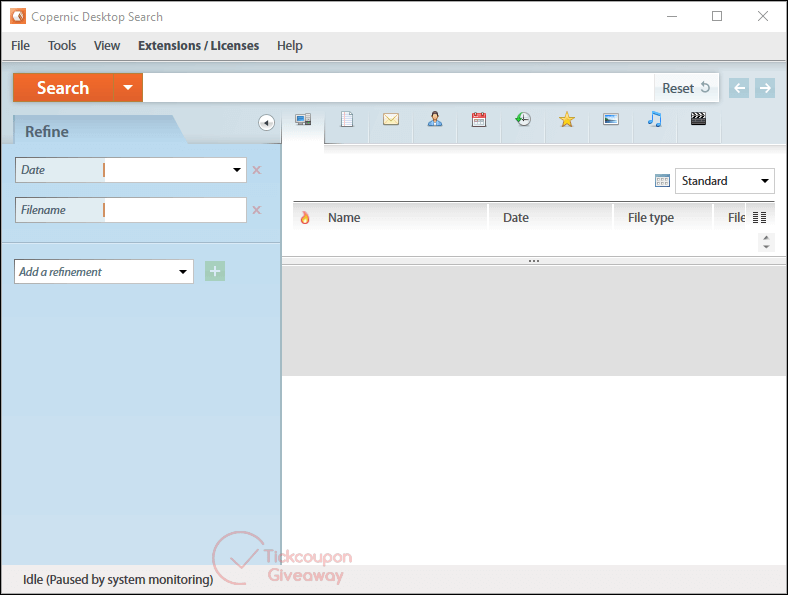This screenshot has height=595, width=788.
Task: Open the File menu
Action: [x=20, y=46]
